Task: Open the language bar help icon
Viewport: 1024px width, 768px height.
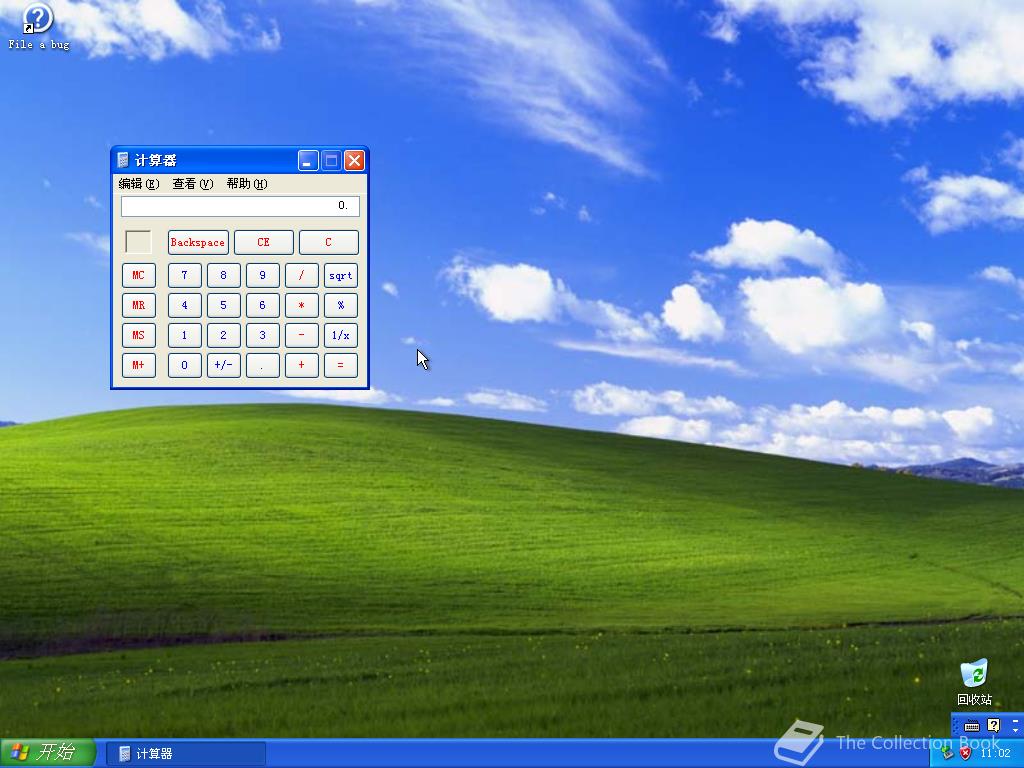Action: click(x=993, y=726)
